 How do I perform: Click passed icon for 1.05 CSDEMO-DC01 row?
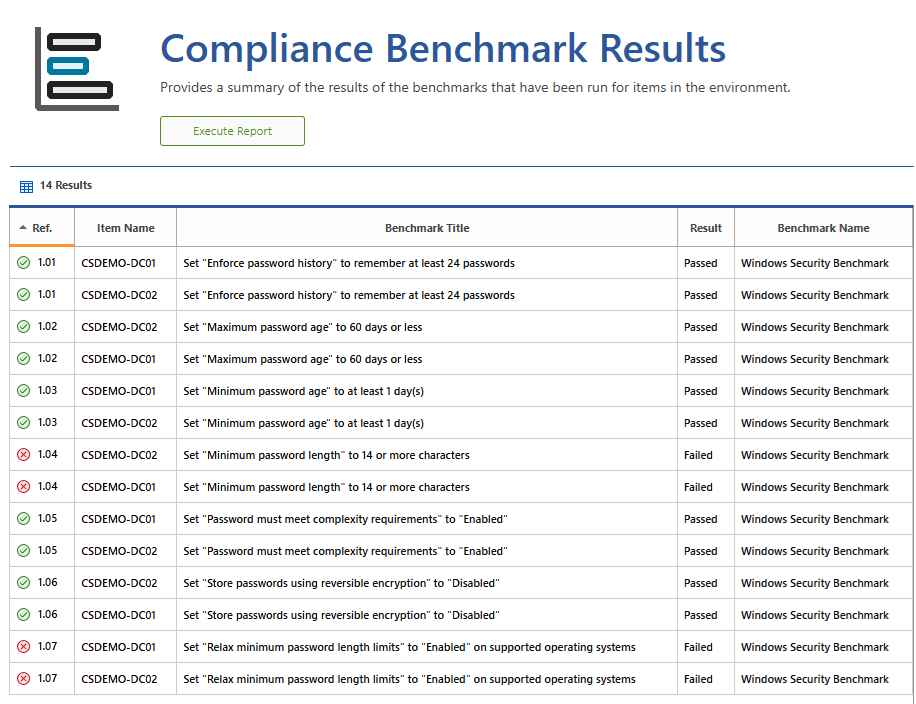coord(23,519)
